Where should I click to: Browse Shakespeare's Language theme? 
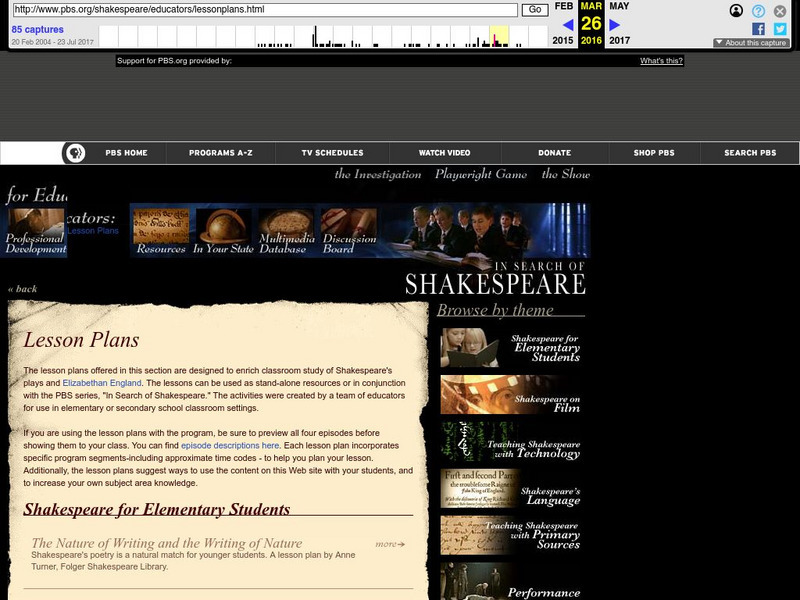pyautogui.click(x=511, y=489)
